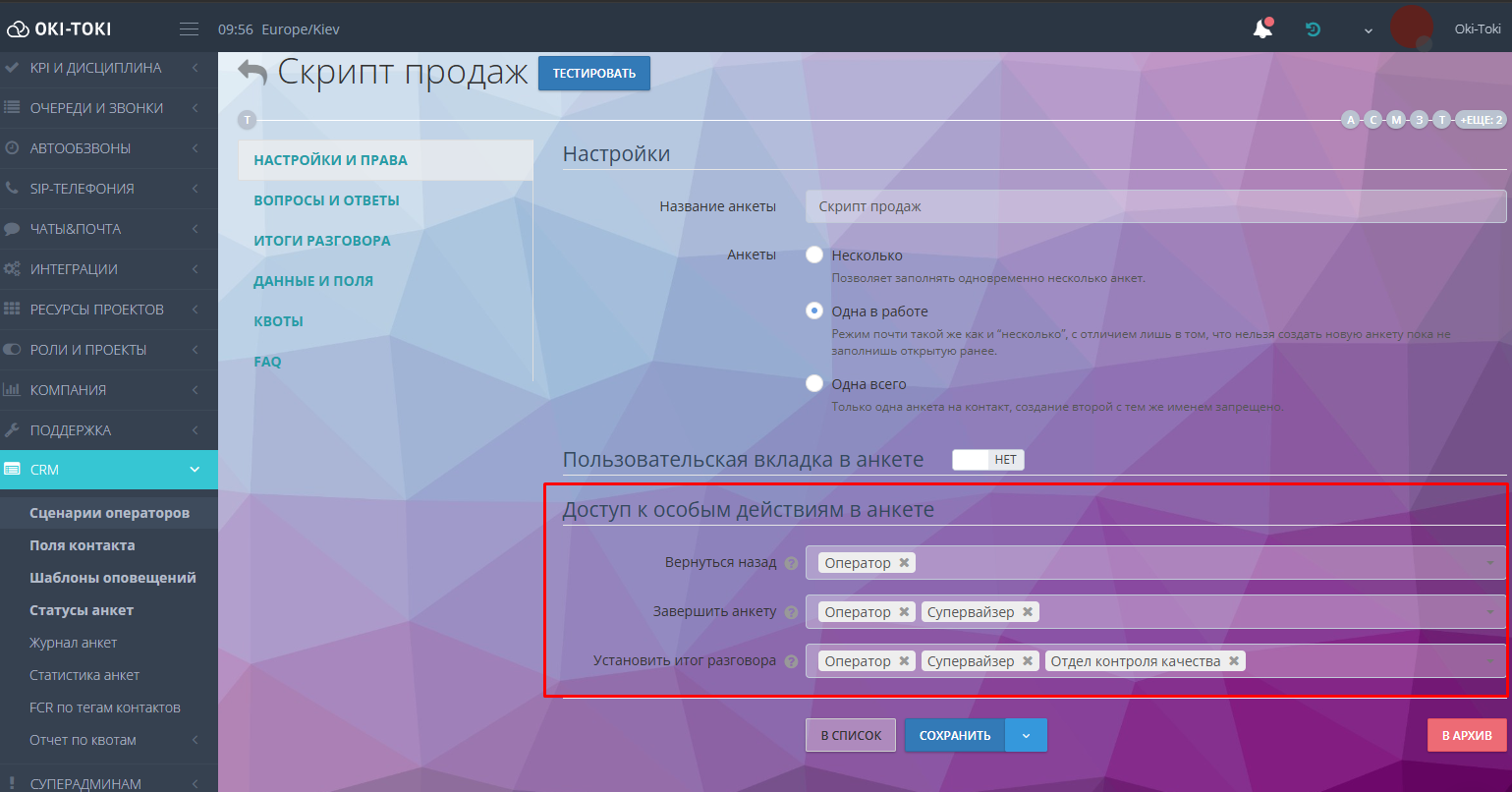Image resolution: width=1512 pixels, height=792 pixels.
Task: Remove Оператор tag from Вернуться назад field
Action: coord(905,562)
